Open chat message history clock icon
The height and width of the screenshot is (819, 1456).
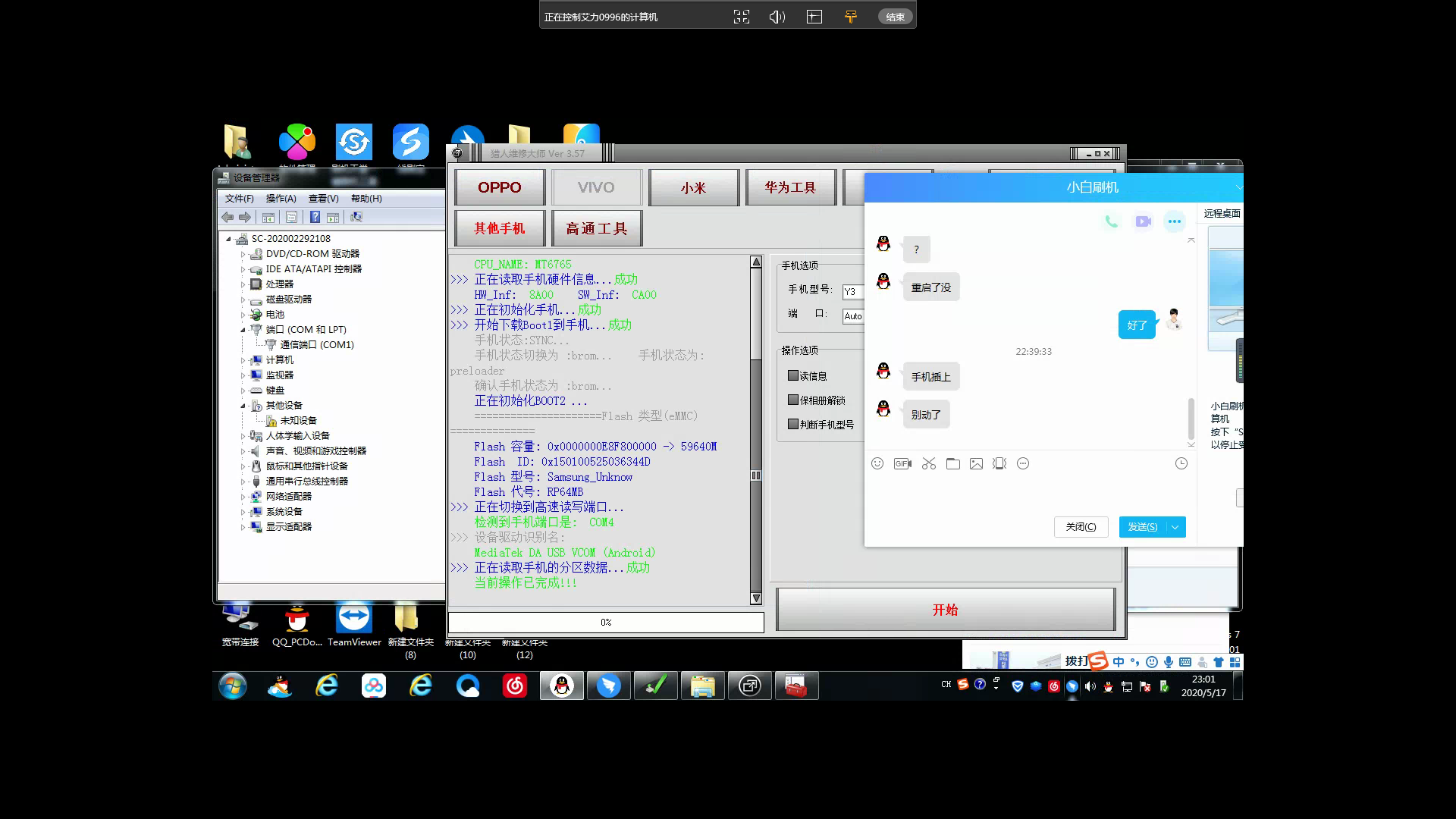click(1181, 463)
